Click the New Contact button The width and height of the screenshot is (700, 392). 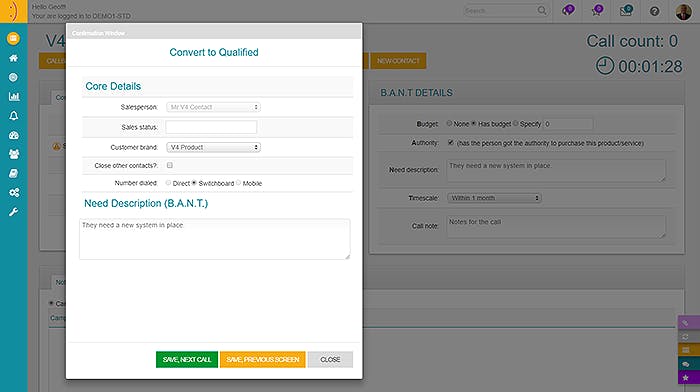pos(398,61)
